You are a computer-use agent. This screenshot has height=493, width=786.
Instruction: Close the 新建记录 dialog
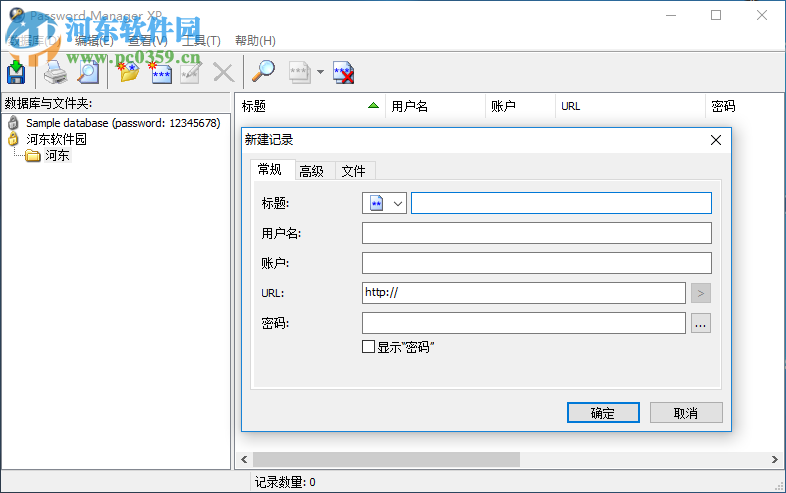(716, 140)
